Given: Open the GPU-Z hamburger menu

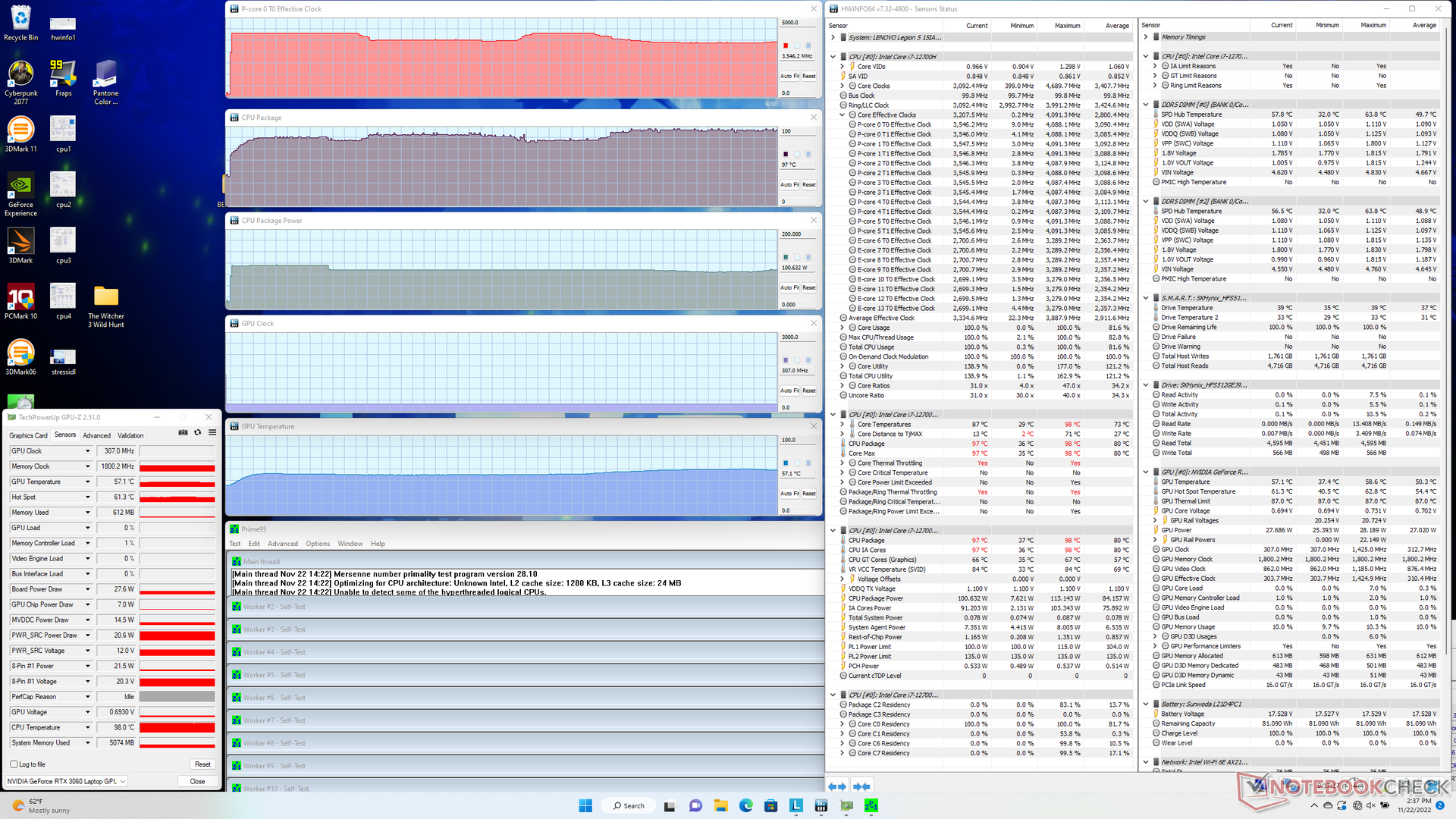Looking at the screenshot, I should 212,432.
